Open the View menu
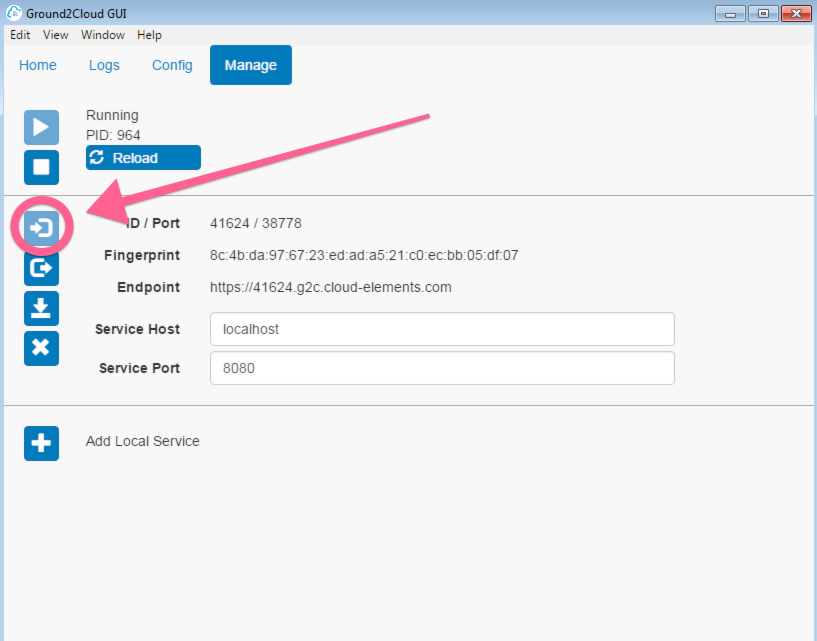This screenshot has width=817, height=641. click(56, 35)
